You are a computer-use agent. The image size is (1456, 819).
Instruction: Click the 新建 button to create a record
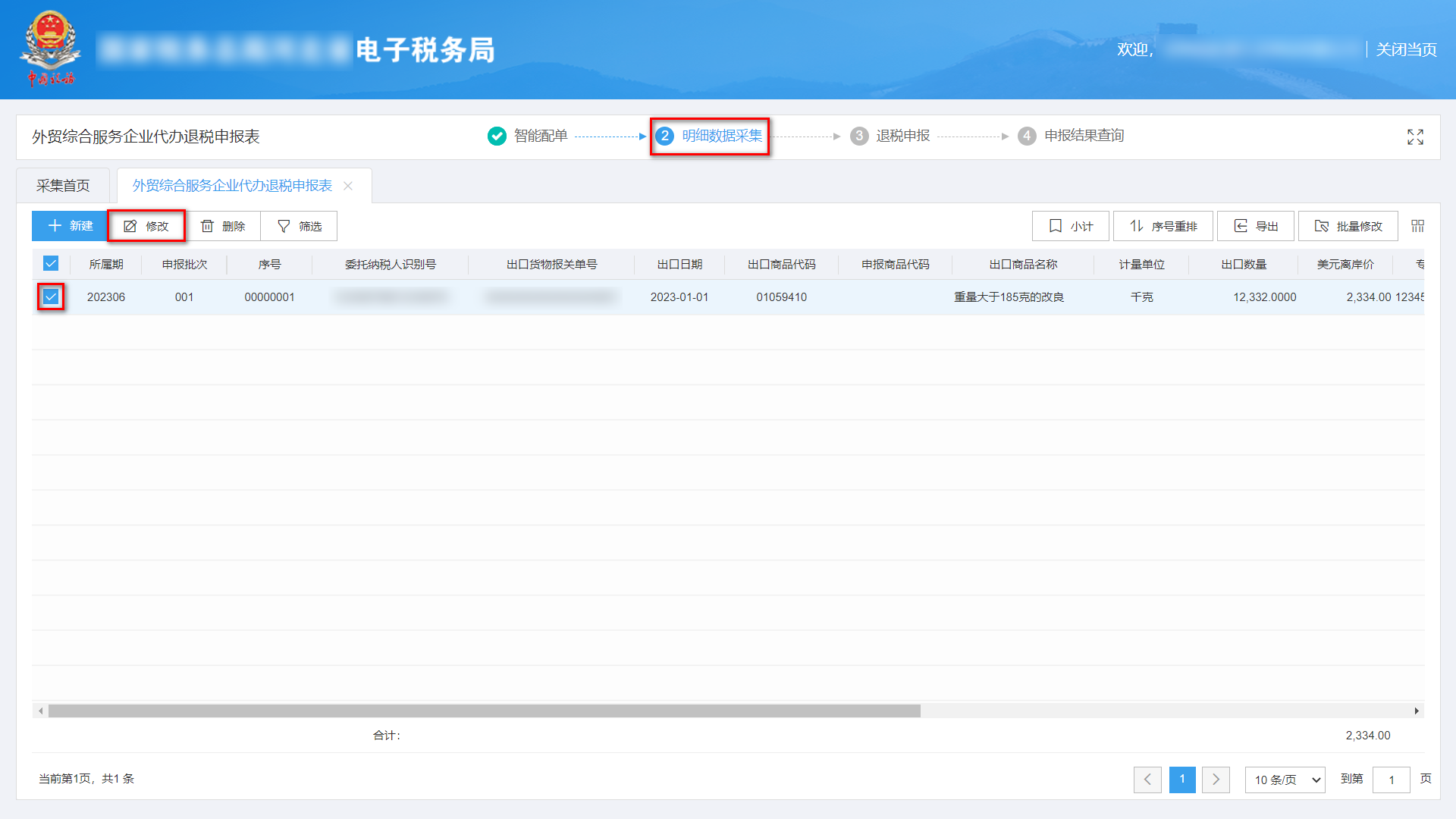click(69, 225)
